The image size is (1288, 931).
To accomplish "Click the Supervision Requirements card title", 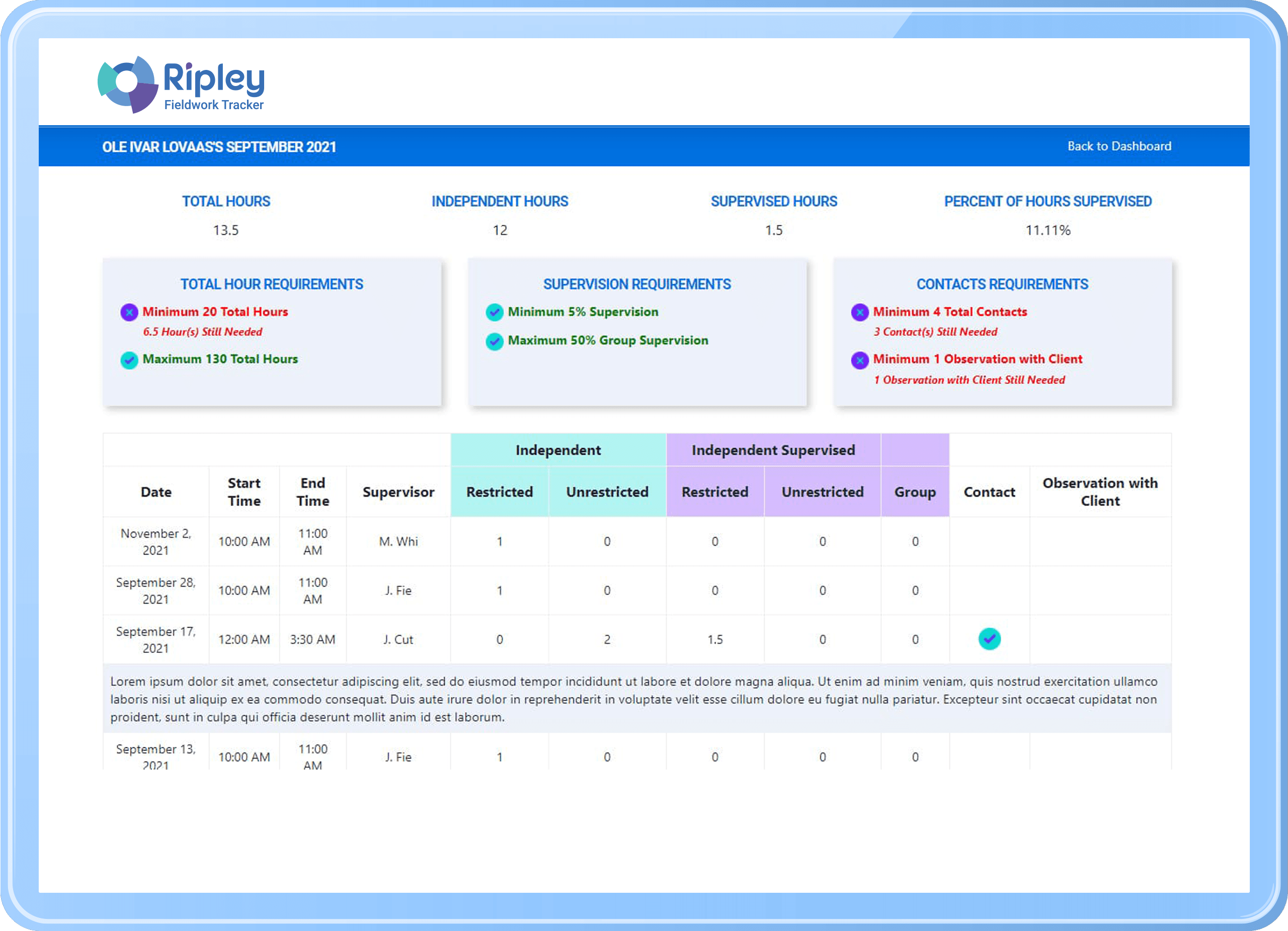I will [x=637, y=284].
